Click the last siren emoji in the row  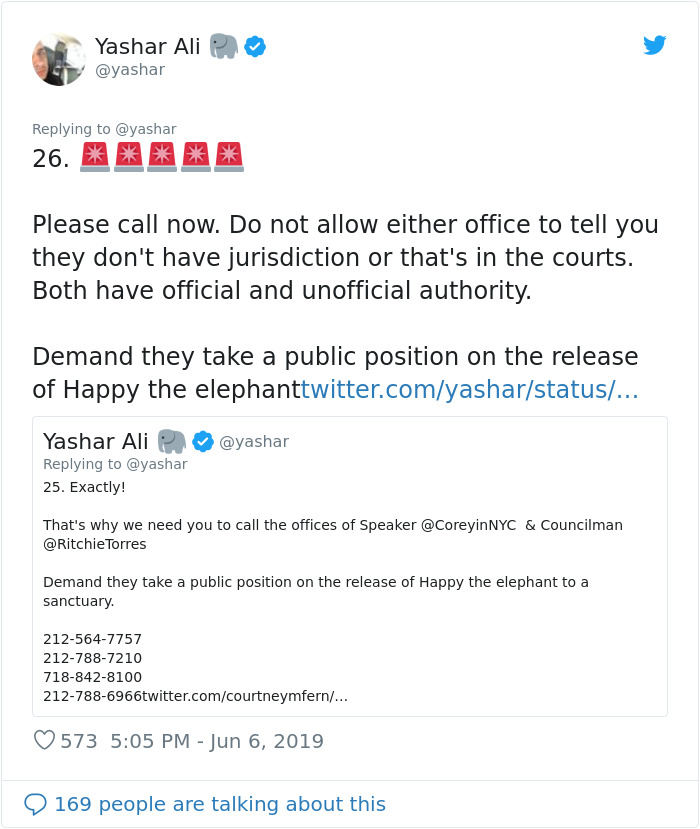230,155
